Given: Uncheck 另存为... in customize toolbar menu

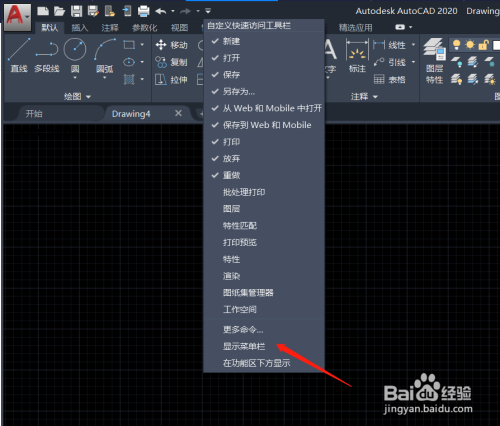Looking at the screenshot, I should click(264, 91).
